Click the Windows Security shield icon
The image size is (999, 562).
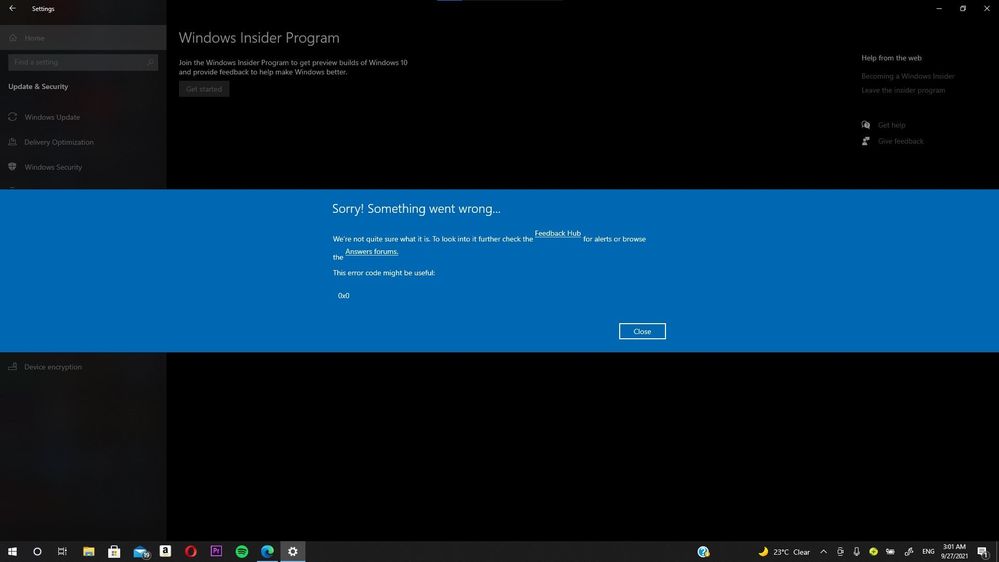12,166
